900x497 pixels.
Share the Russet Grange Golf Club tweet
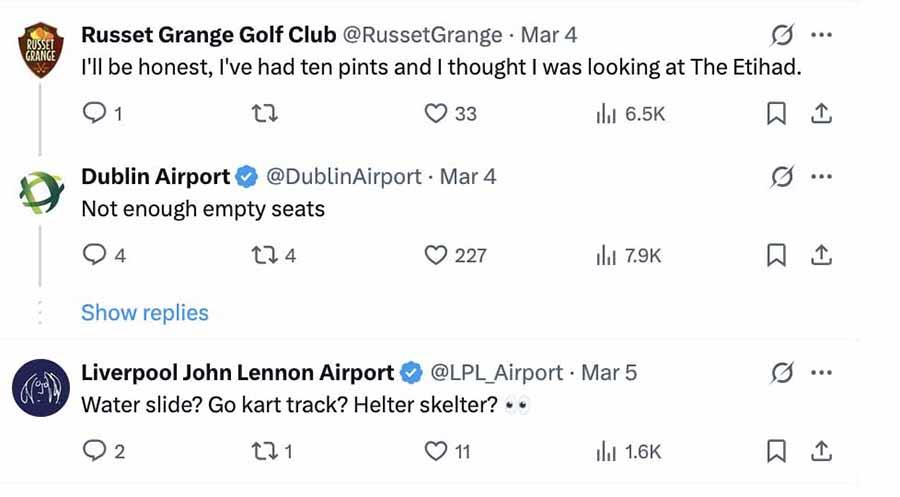(821, 114)
